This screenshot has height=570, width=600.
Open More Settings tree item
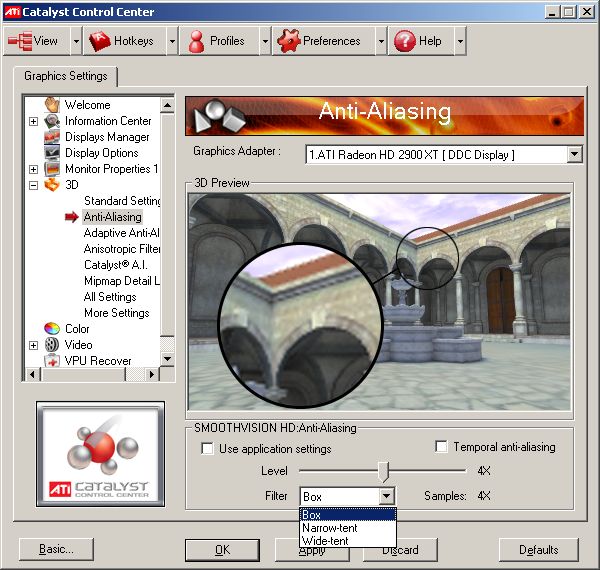click(x=117, y=313)
